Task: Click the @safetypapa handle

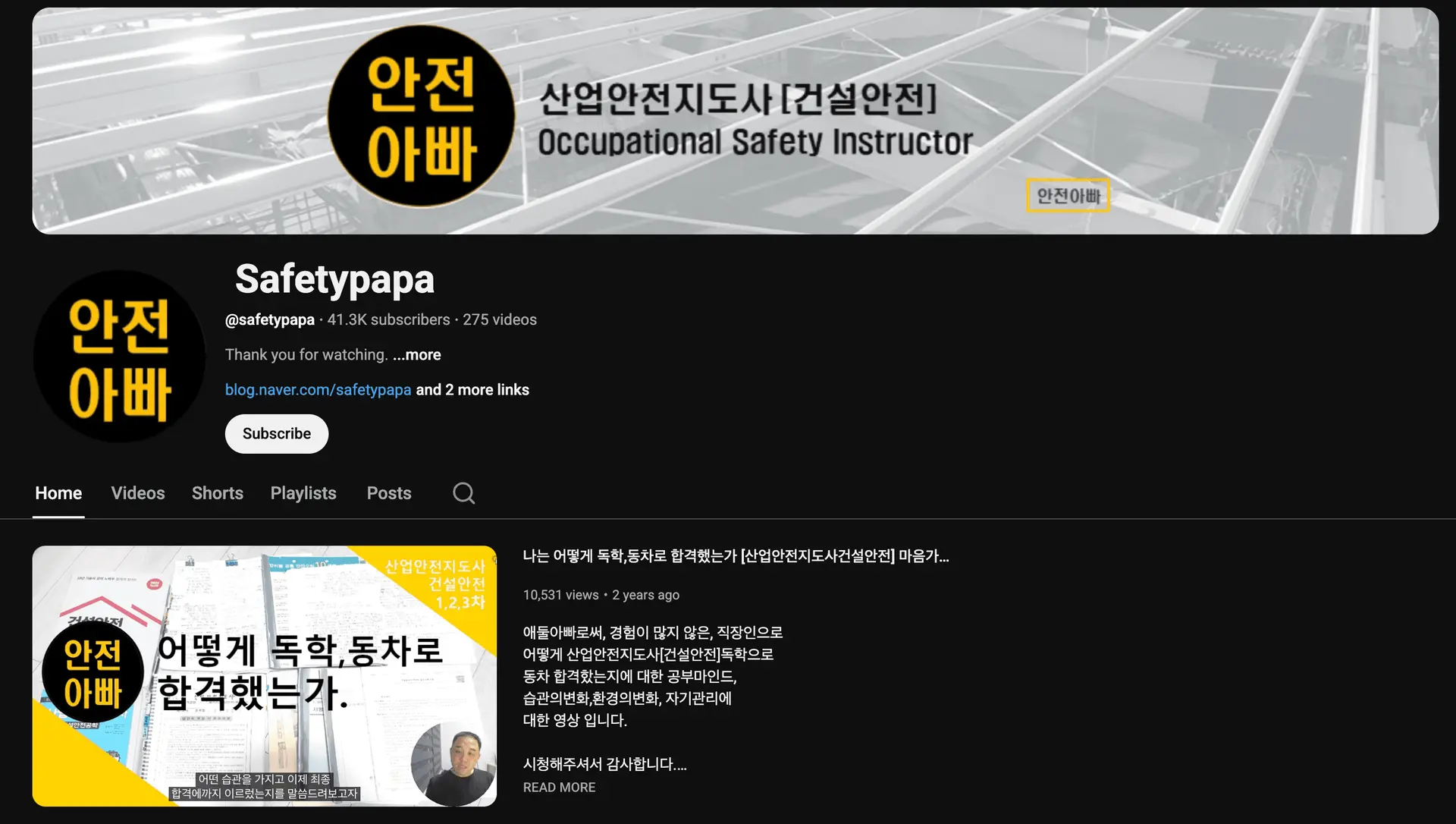Action: (269, 319)
